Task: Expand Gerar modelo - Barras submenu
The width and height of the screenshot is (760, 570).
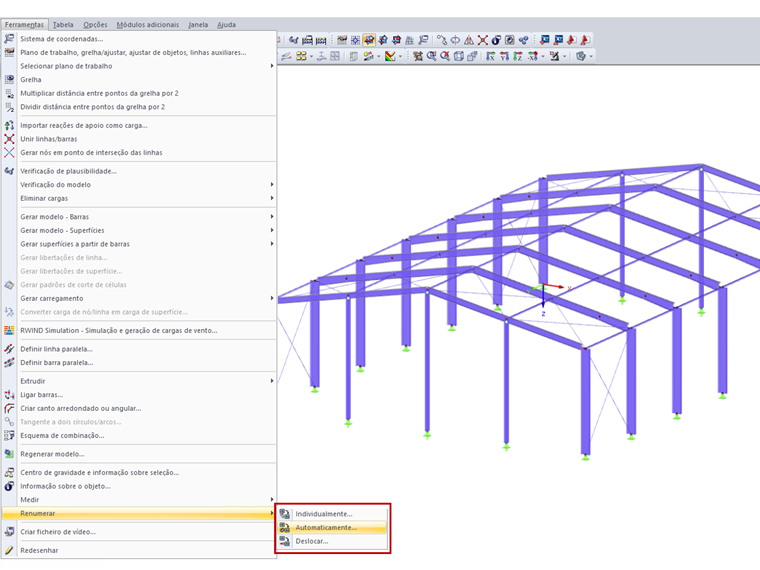Action: [x=139, y=217]
